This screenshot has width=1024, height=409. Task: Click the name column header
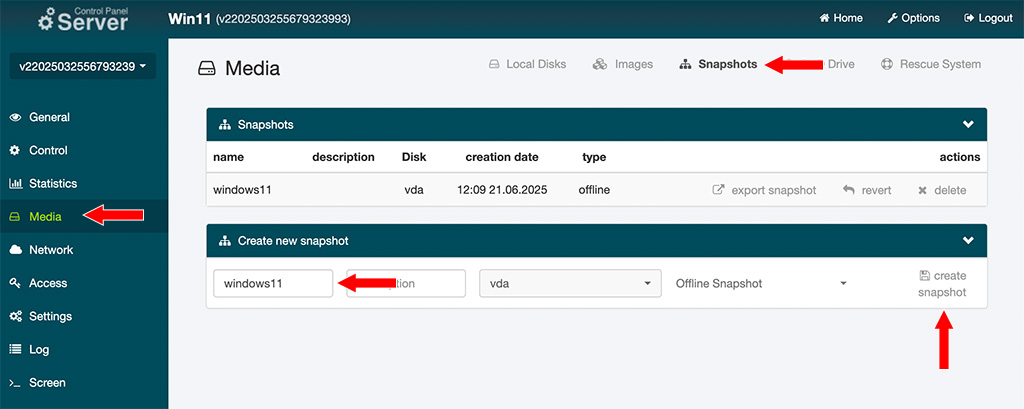(x=229, y=157)
